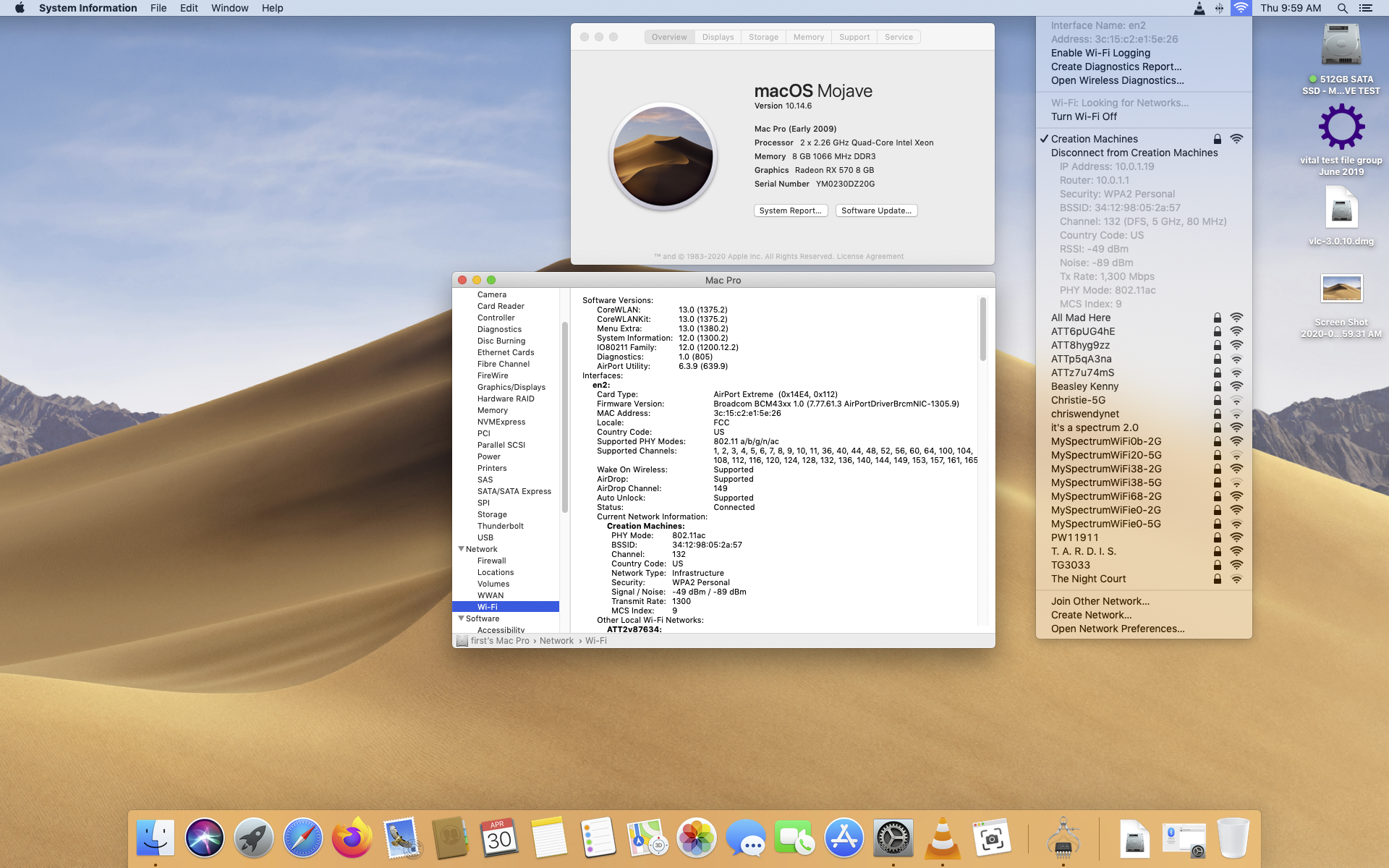Disconnect from Creation Machines network
The width and height of the screenshot is (1389, 868).
(1134, 153)
